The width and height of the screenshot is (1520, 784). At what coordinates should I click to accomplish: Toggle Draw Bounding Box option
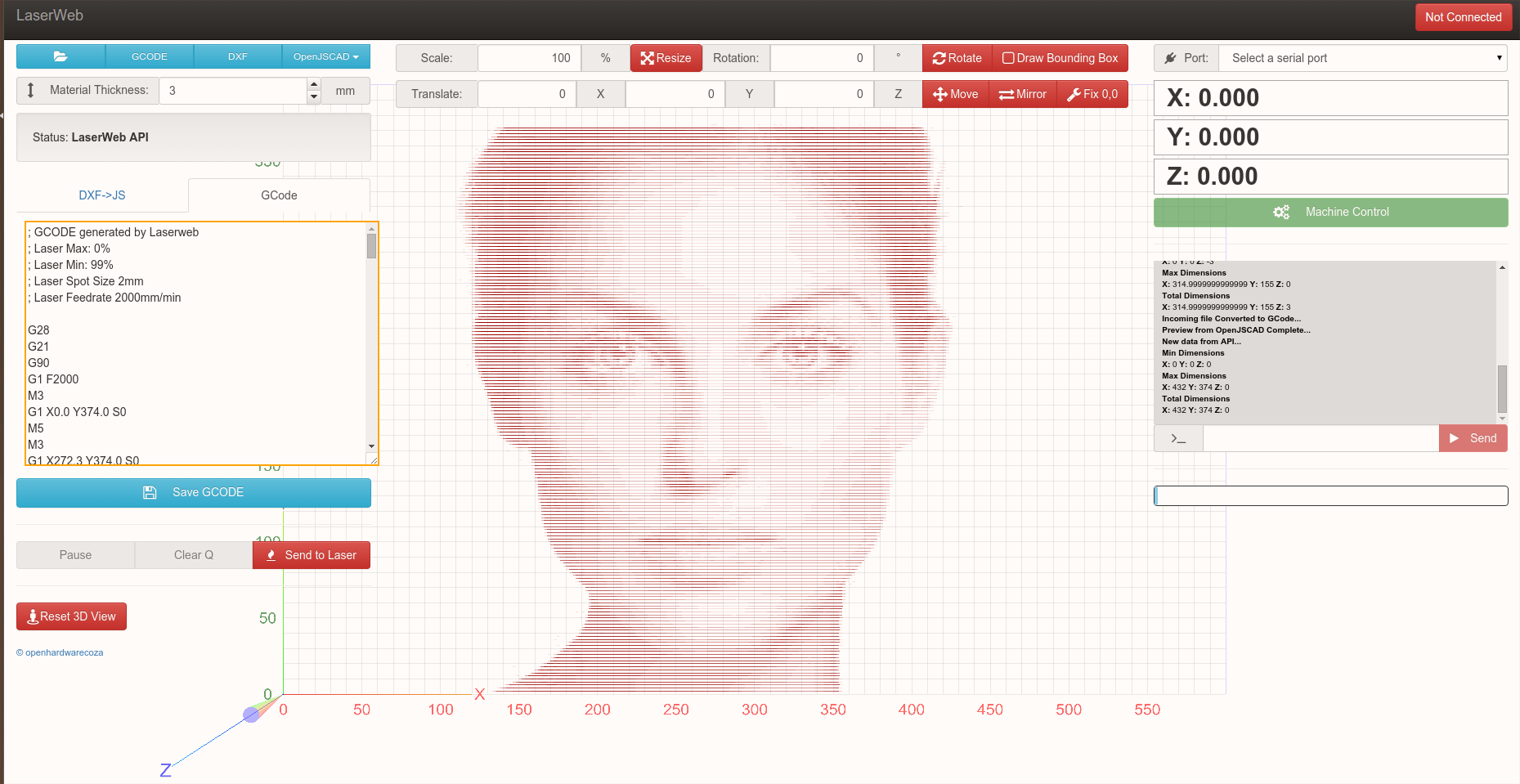pos(1060,58)
